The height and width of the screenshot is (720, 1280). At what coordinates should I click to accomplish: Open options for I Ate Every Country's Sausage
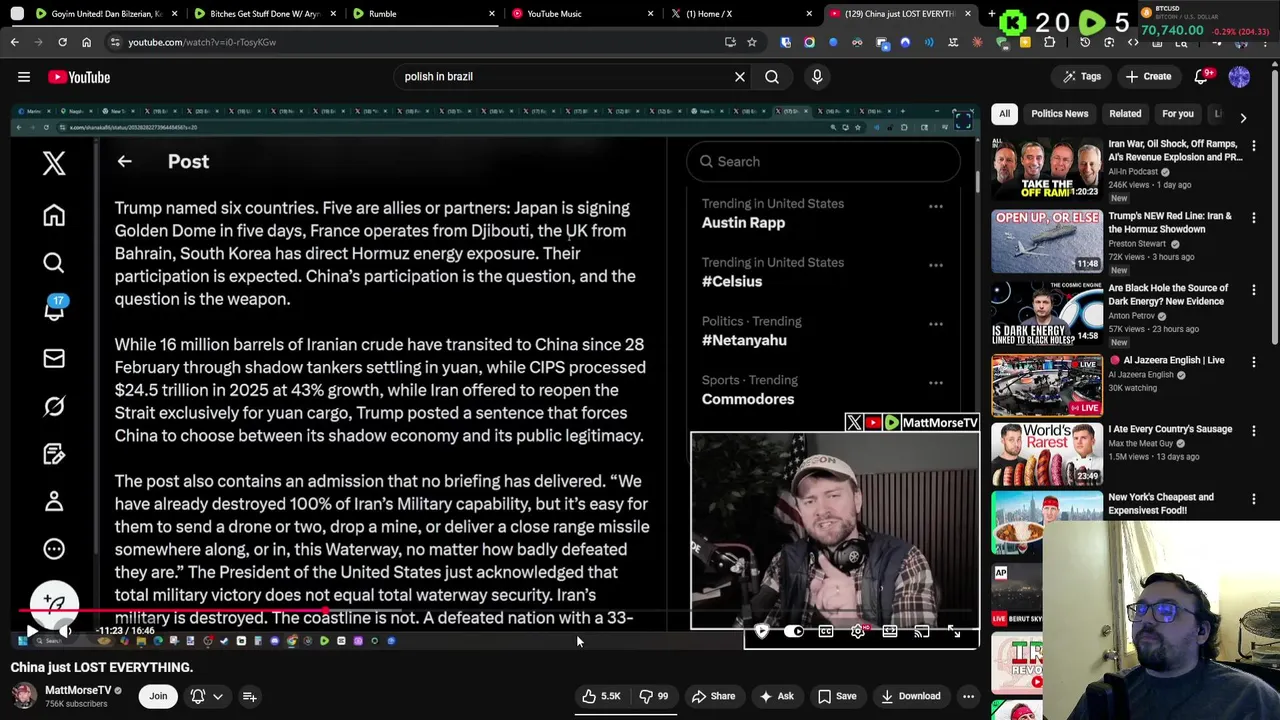point(1254,431)
